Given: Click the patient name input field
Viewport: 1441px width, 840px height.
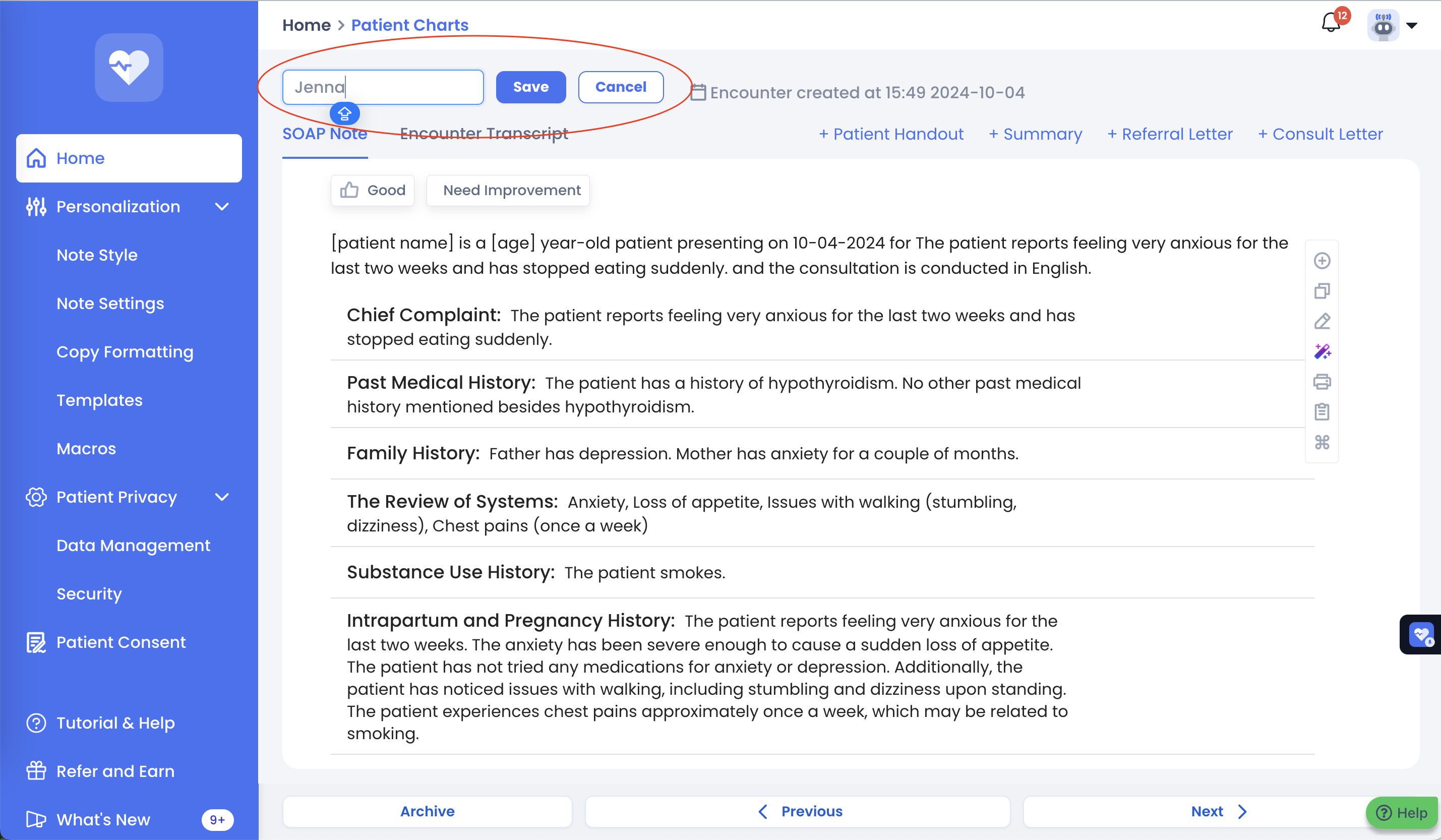Looking at the screenshot, I should (383, 87).
